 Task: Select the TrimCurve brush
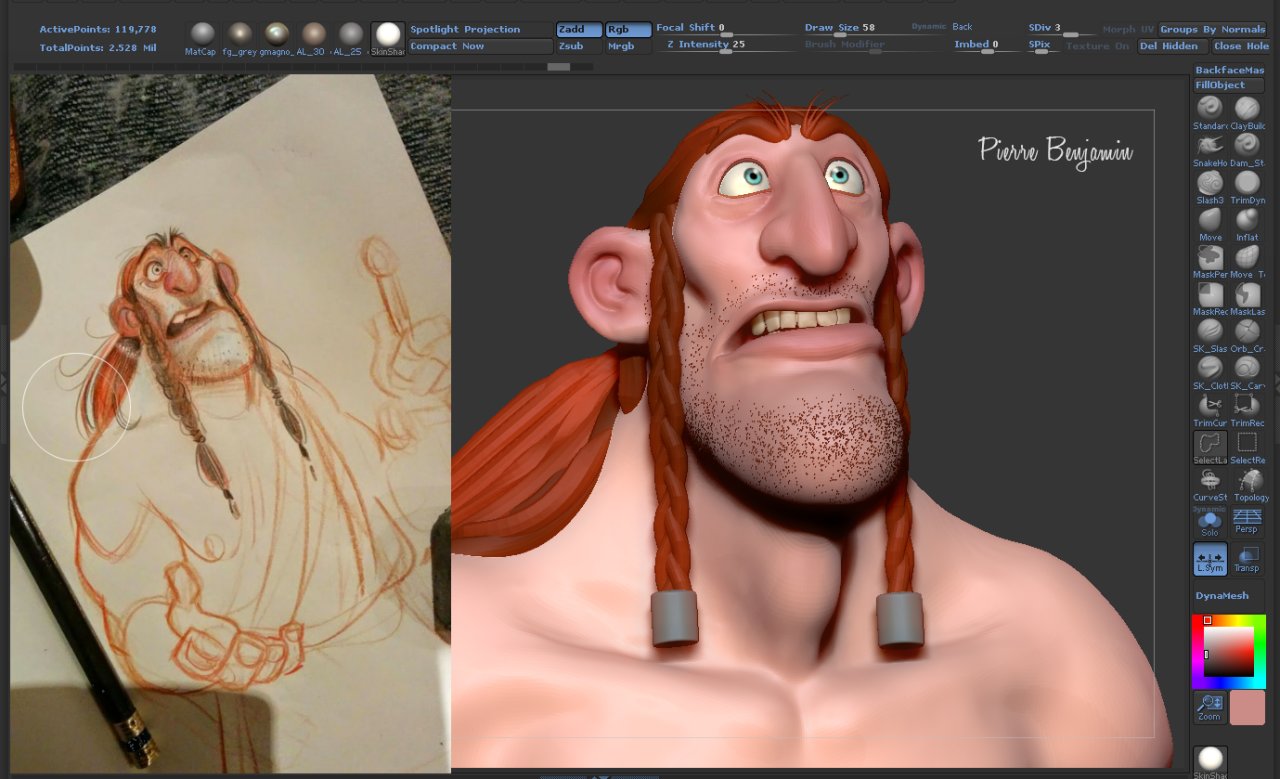[1210, 409]
